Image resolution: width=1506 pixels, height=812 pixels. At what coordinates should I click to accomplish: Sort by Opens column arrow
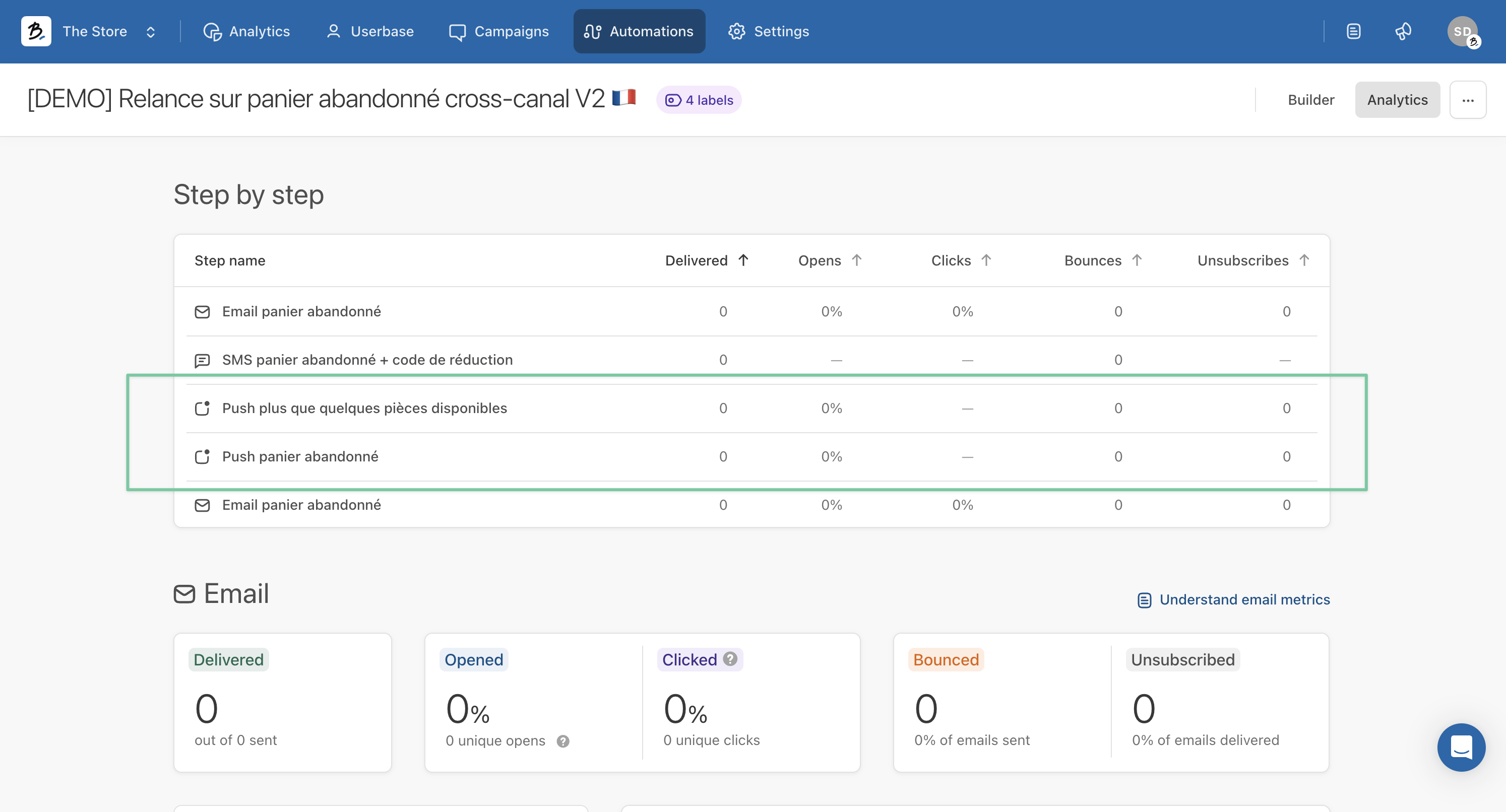tap(856, 260)
